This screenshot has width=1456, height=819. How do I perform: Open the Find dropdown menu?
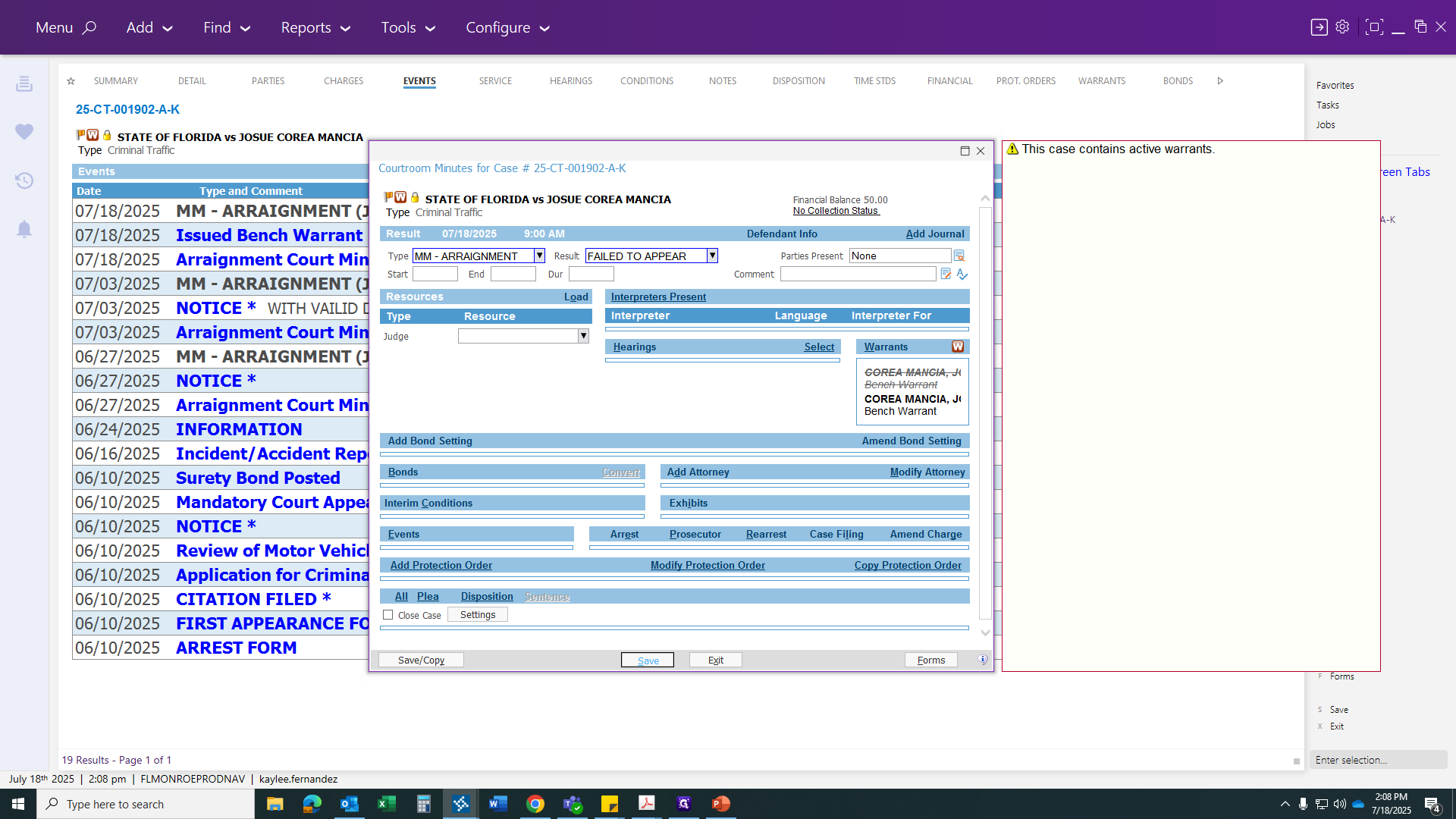(x=226, y=27)
